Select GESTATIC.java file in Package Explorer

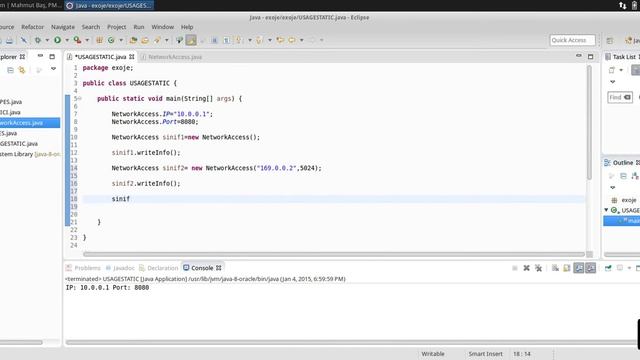[19, 144]
